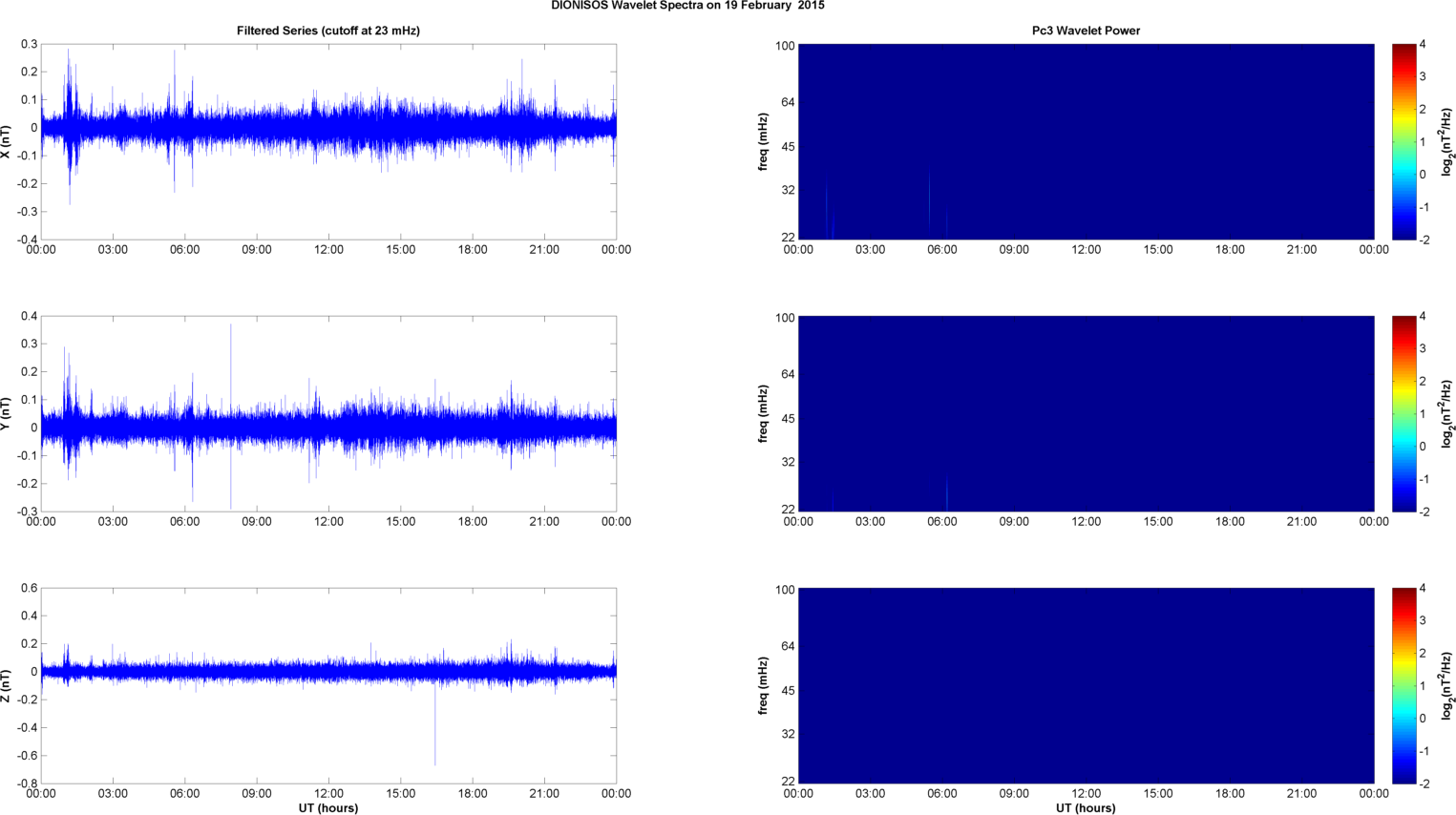Image resolution: width=1456 pixels, height=815 pixels.
Task: Click the "03:00" tick under the X series plot
Action: click(x=113, y=250)
